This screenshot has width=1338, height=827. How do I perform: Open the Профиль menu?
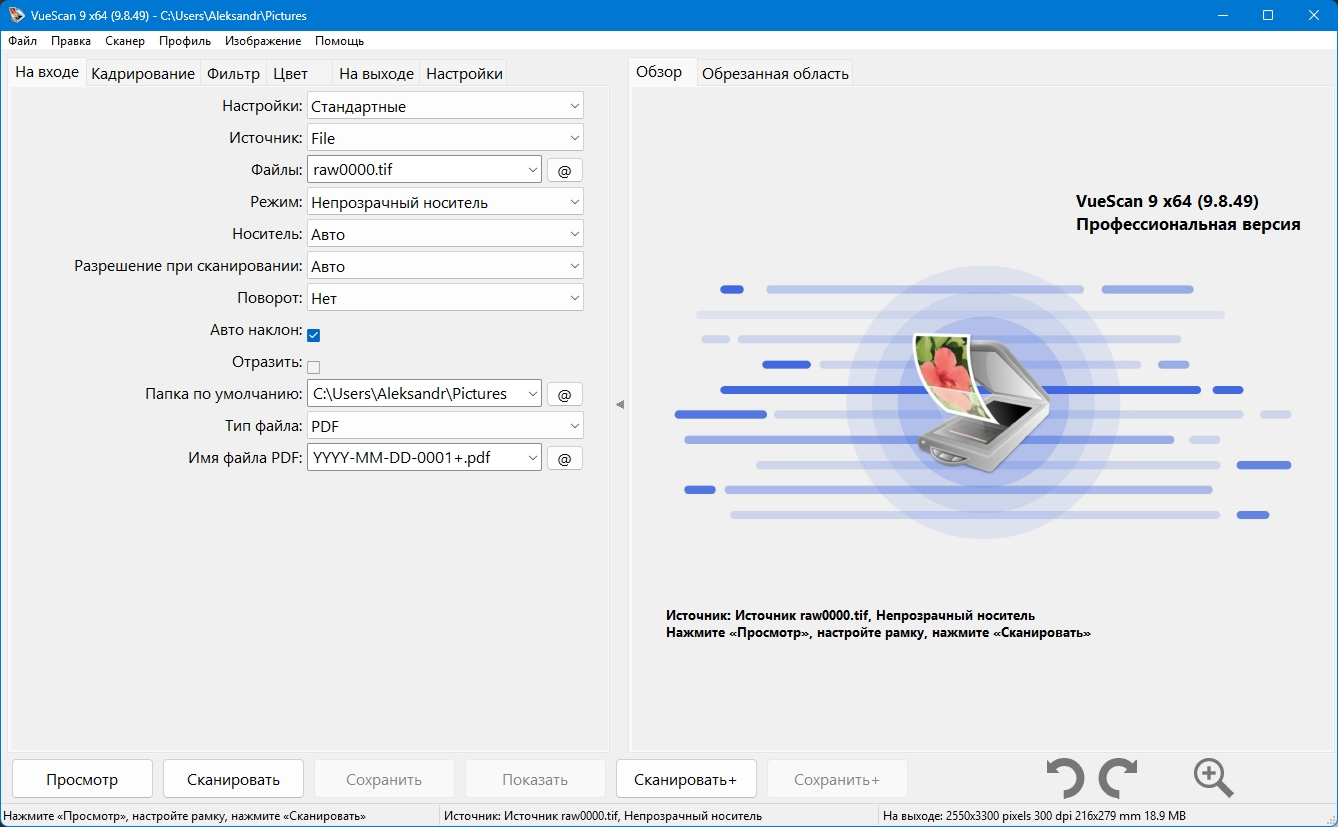click(185, 41)
